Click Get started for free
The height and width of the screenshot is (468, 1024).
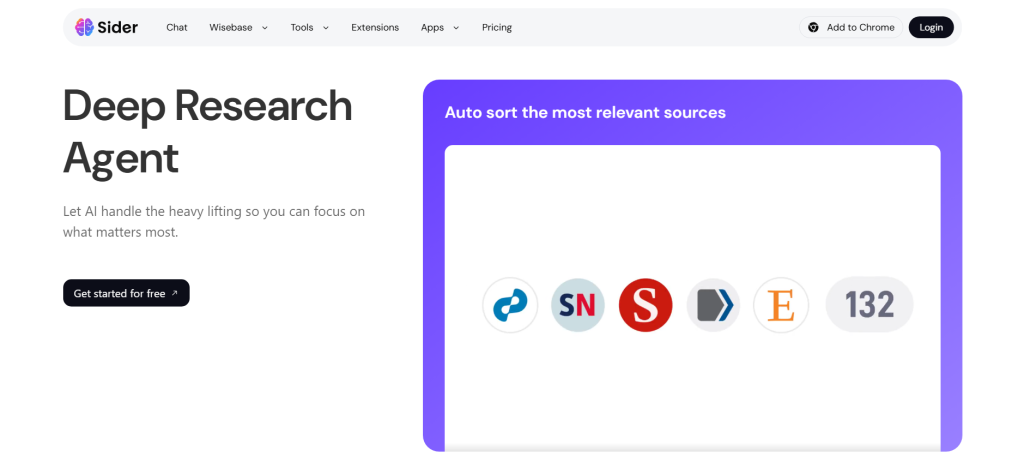(x=126, y=293)
